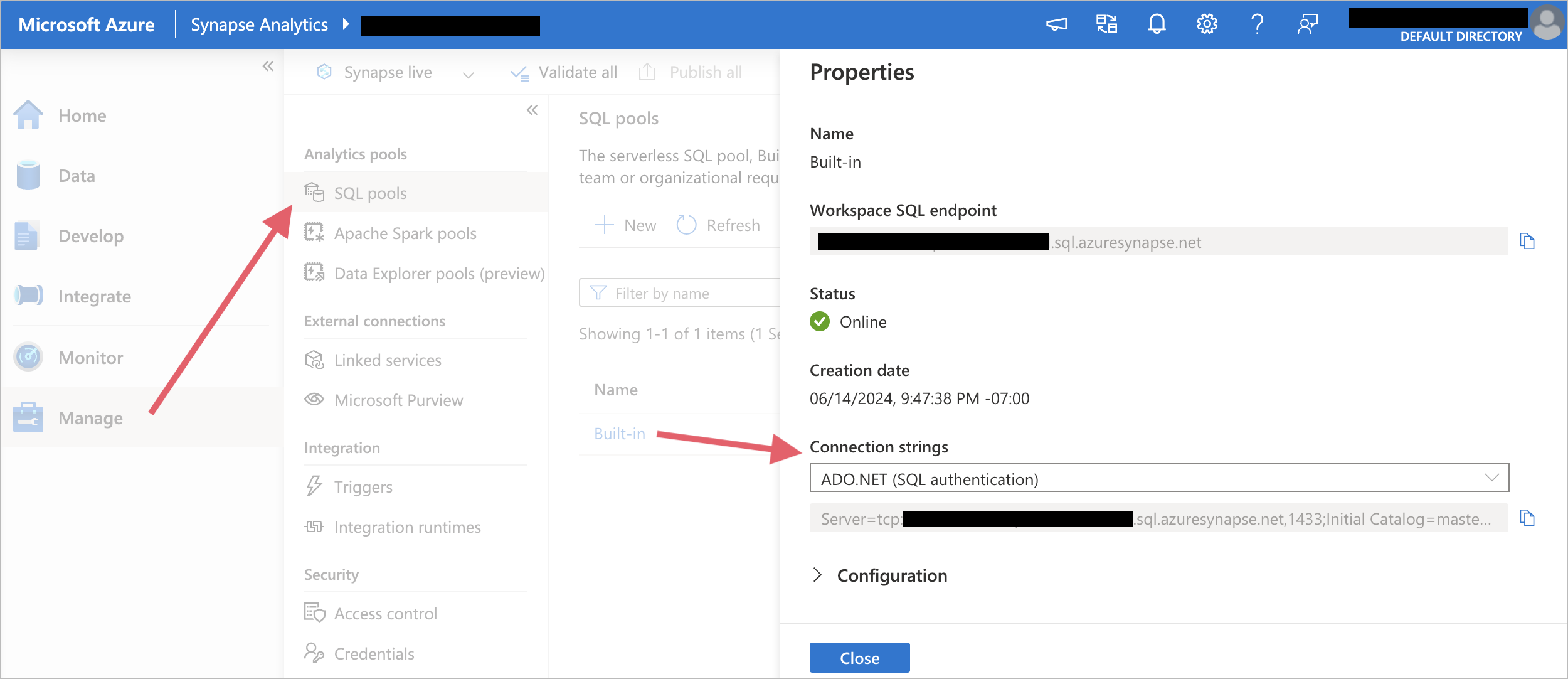1568x679 pixels.
Task: Click the Built-in name value in Properties
Action: point(835,162)
